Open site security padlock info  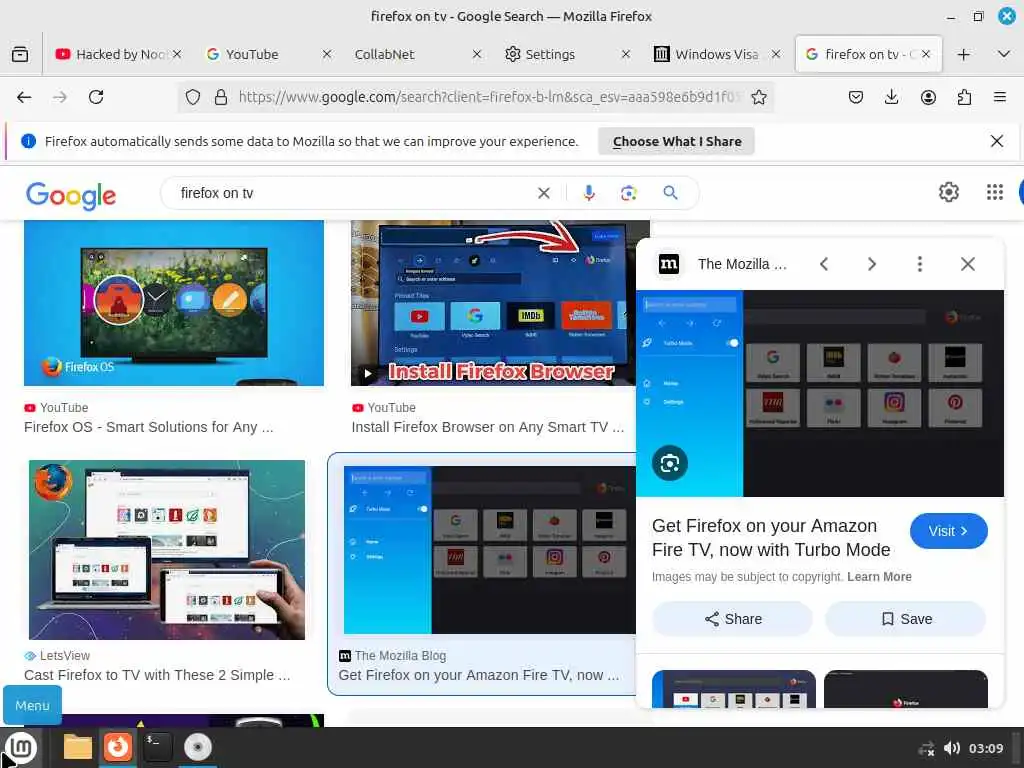coord(221,97)
